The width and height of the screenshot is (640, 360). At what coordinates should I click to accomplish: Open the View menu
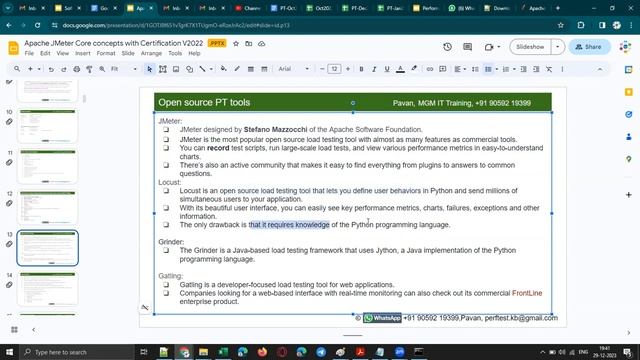point(62,53)
